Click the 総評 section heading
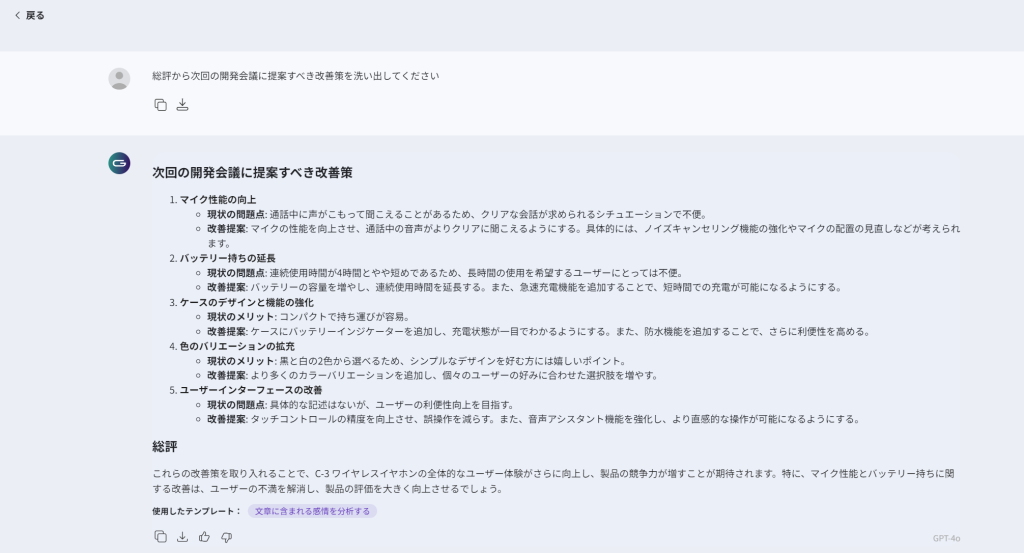This screenshot has width=1024, height=553. (x=164, y=446)
